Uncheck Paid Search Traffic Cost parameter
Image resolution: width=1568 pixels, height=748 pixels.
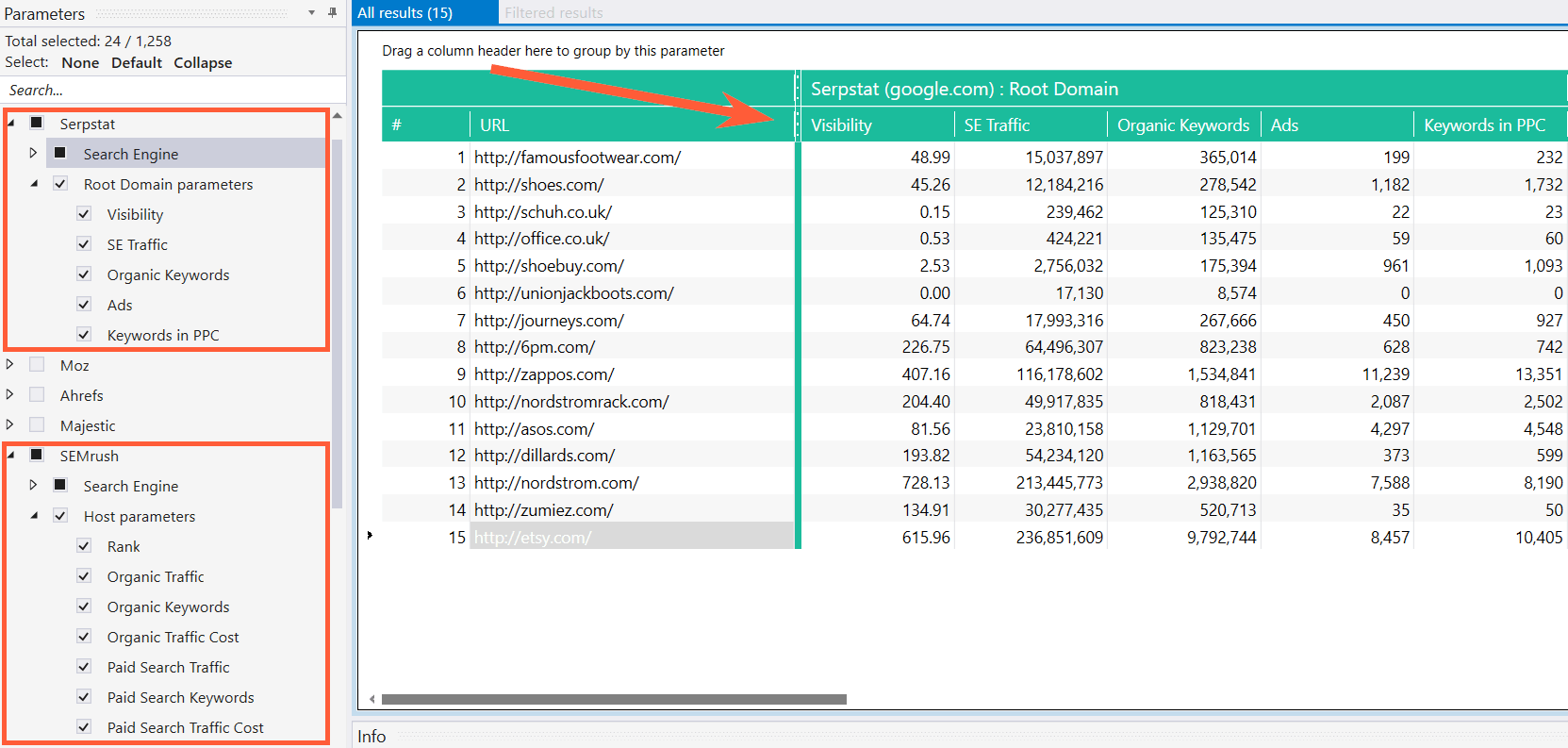coord(84,727)
